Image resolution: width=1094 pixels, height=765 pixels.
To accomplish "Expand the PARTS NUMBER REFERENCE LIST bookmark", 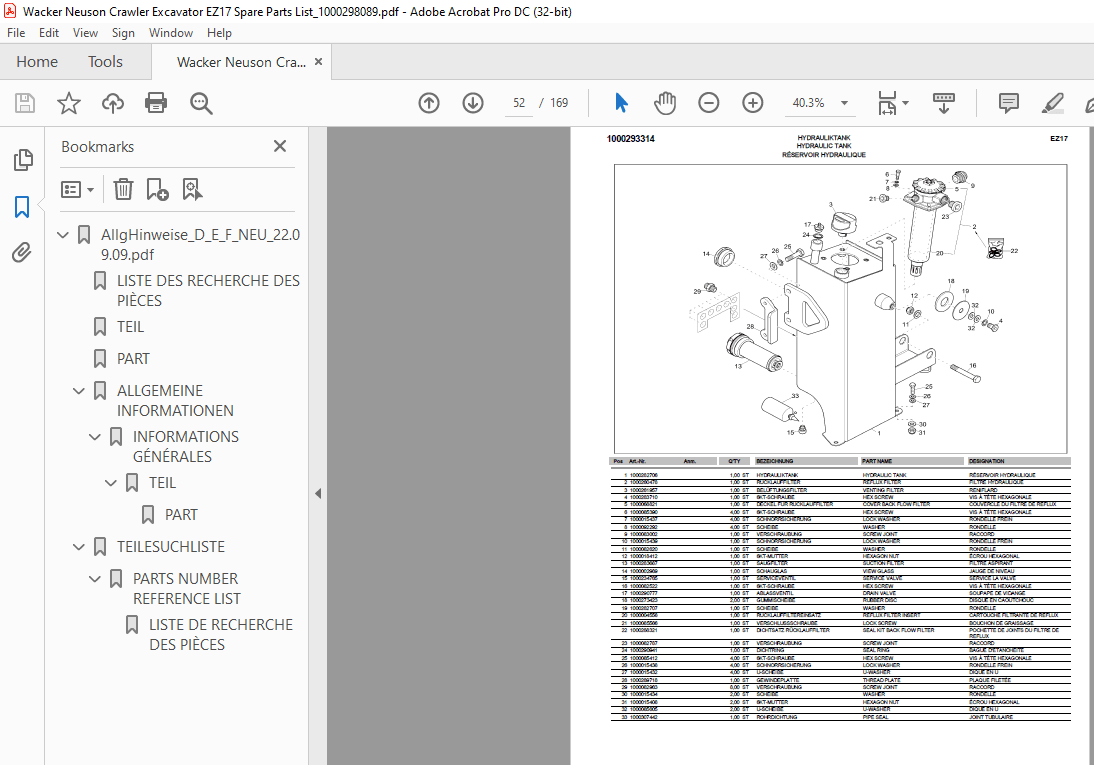I will click(x=94, y=578).
